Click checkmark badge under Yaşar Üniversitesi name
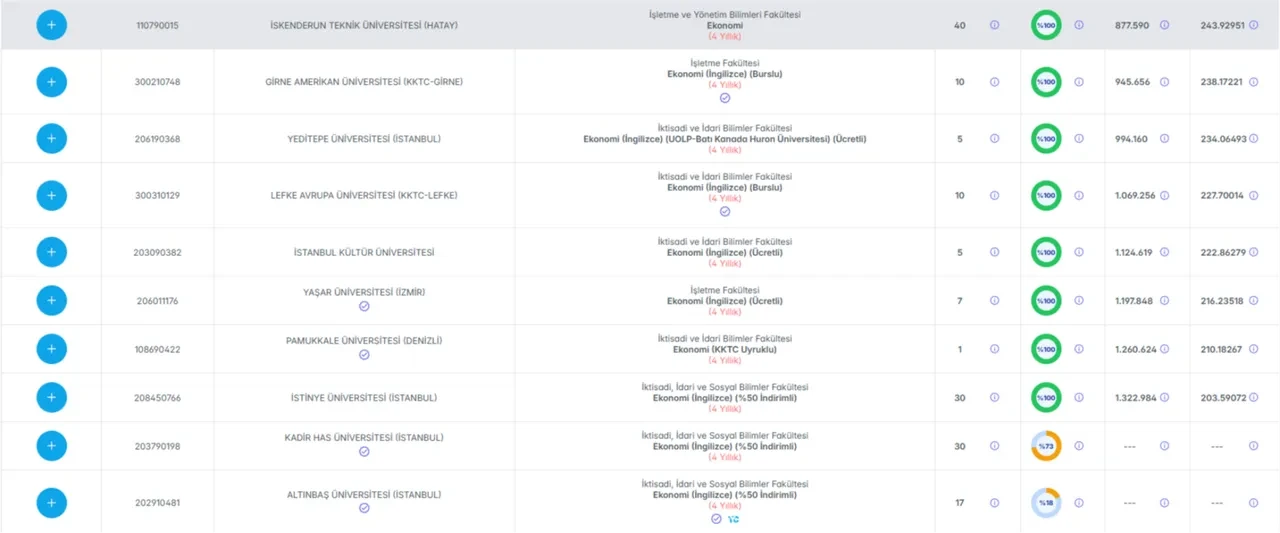This screenshot has height=533, width=1280. pyautogui.click(x=364, y=306)
